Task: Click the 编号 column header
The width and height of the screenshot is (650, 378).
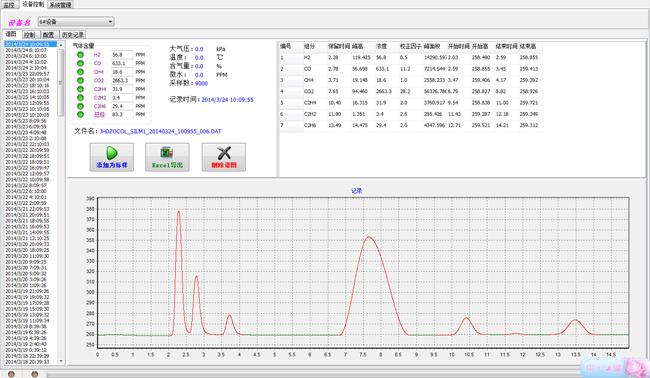Action: (x=291, y=46)
